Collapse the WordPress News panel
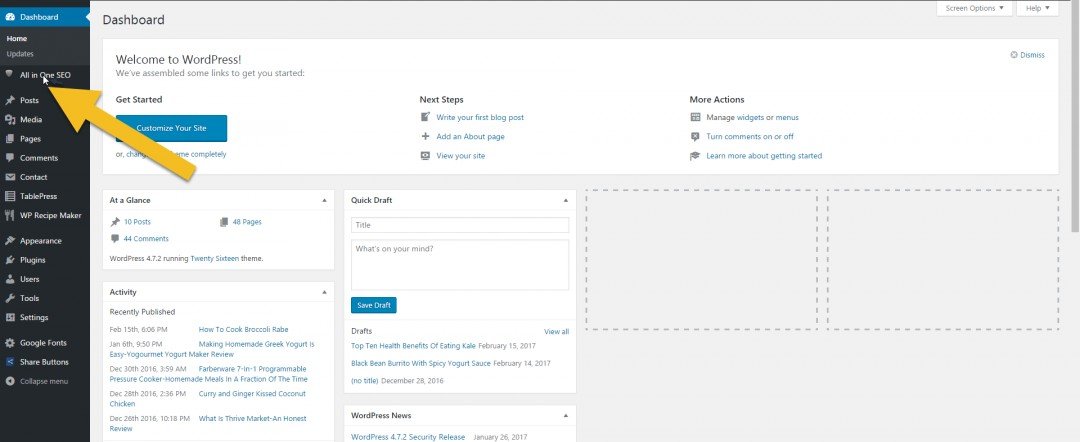Image resolution: width=1080 pixels, height=442 pixels. pyautogui.click(x=565, y=416)
